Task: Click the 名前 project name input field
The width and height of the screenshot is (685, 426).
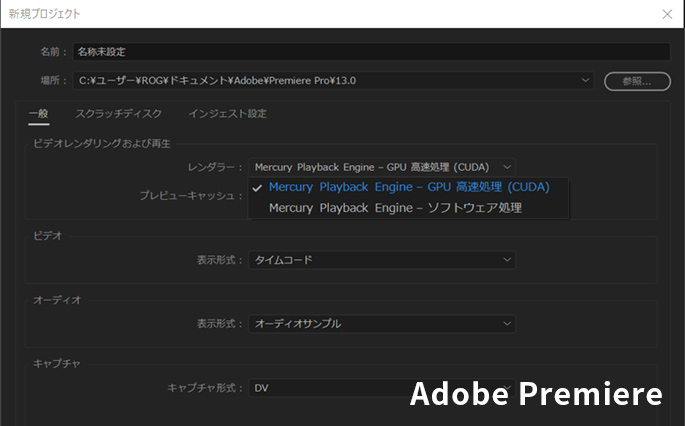Action: click(x=371, y=52)
